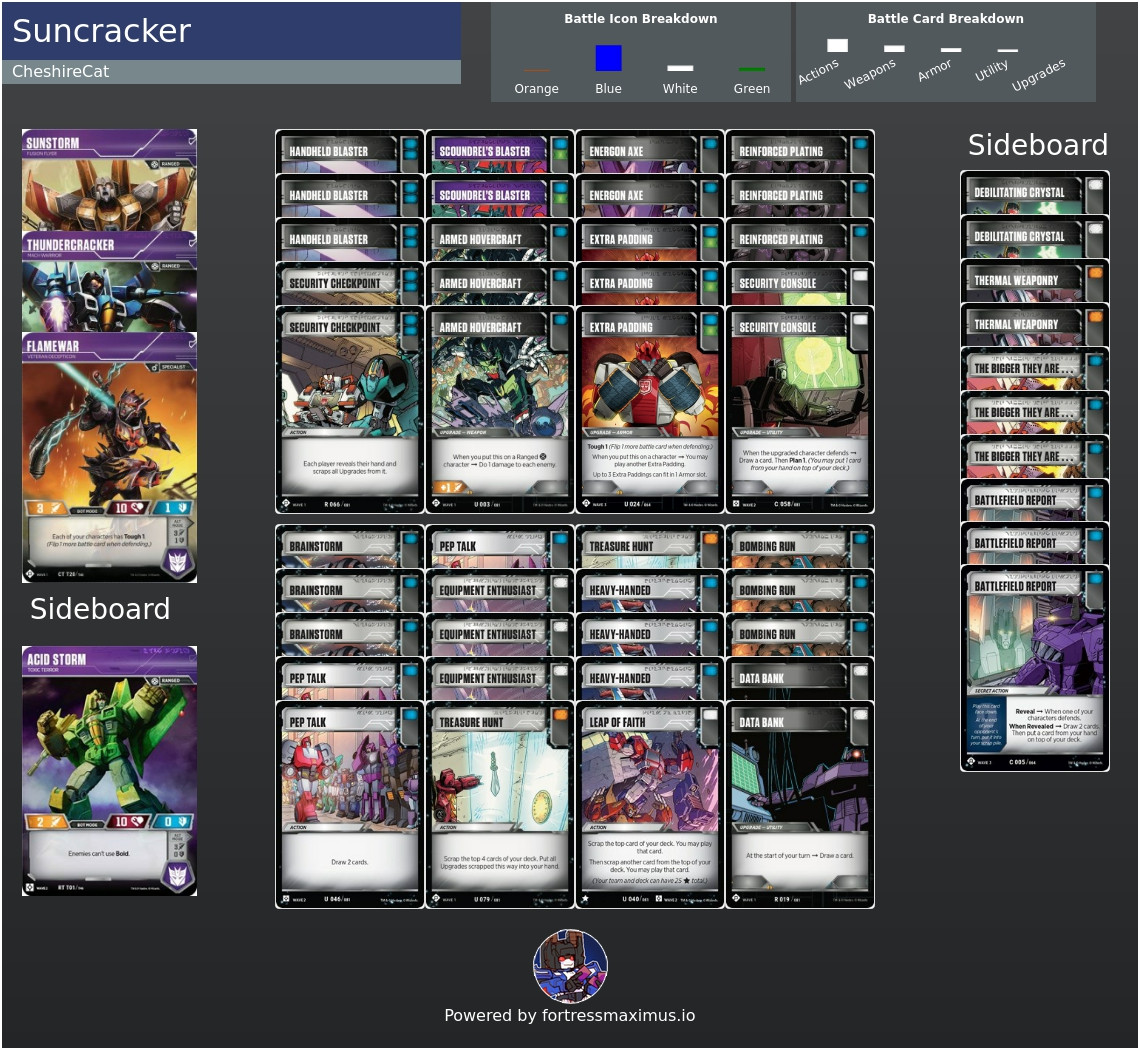Click the blue battle icon on the full Armed Hovercraft card

tap(560, 321)
